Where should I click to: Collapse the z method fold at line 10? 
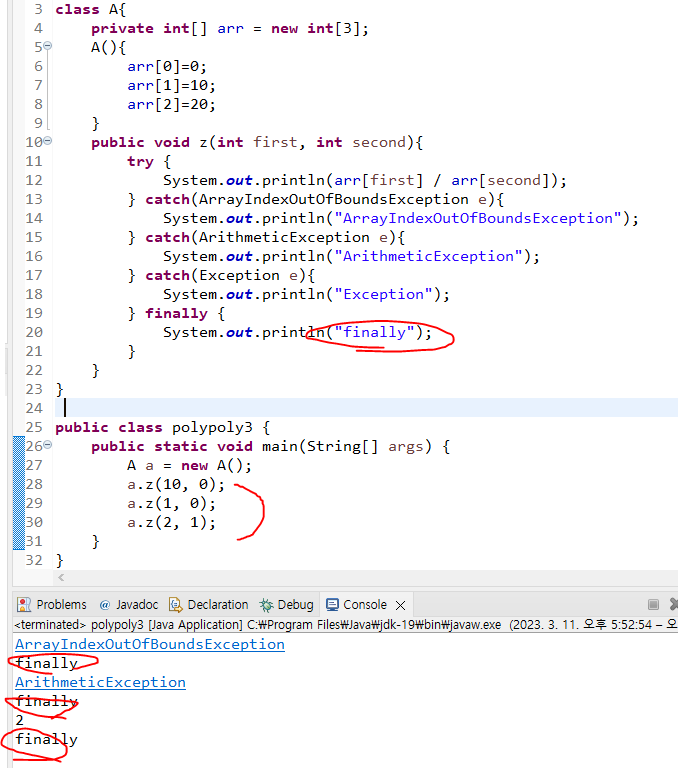click(x=48, y=141)
